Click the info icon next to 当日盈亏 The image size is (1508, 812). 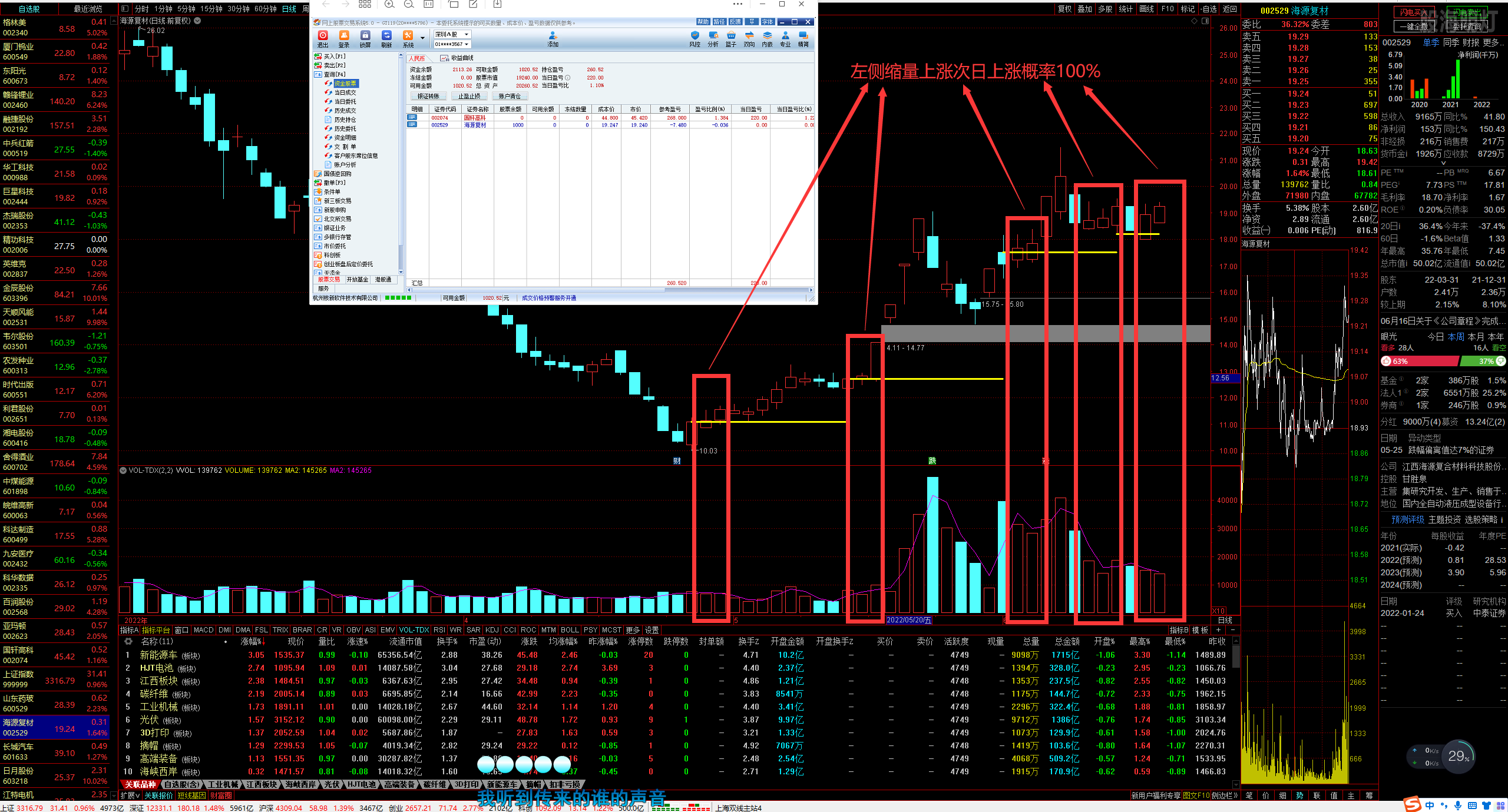(x=568, y=78)
